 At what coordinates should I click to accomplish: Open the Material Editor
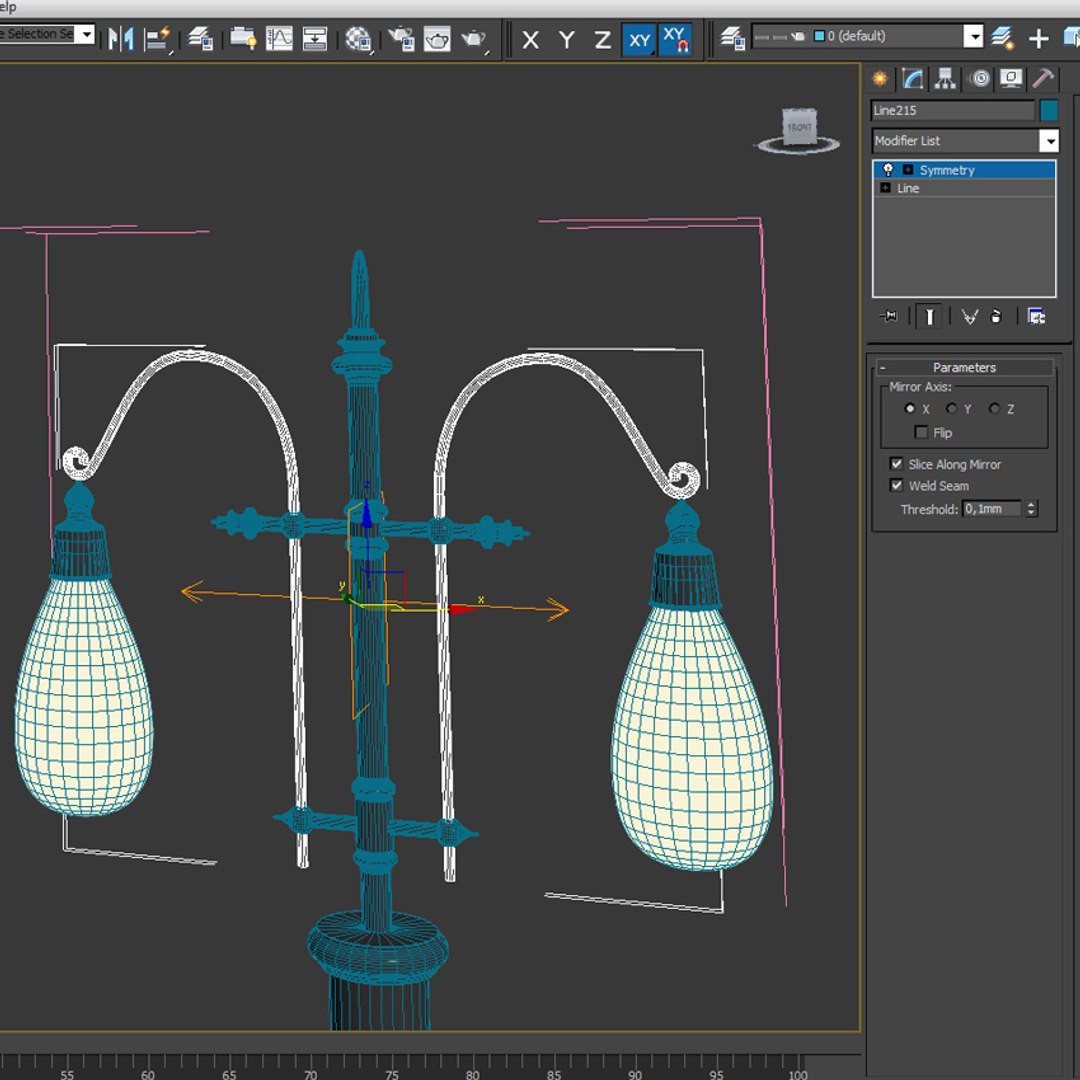click(358, 39)
